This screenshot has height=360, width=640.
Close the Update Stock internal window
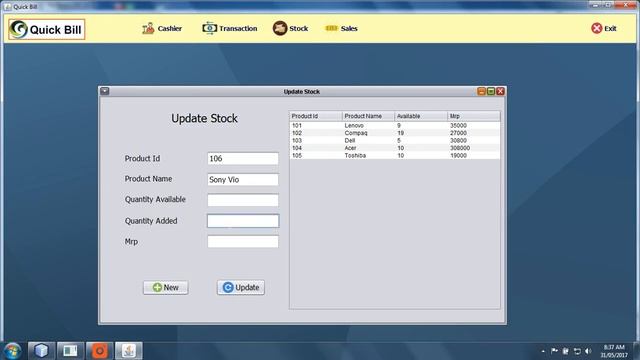pos(500,91)
